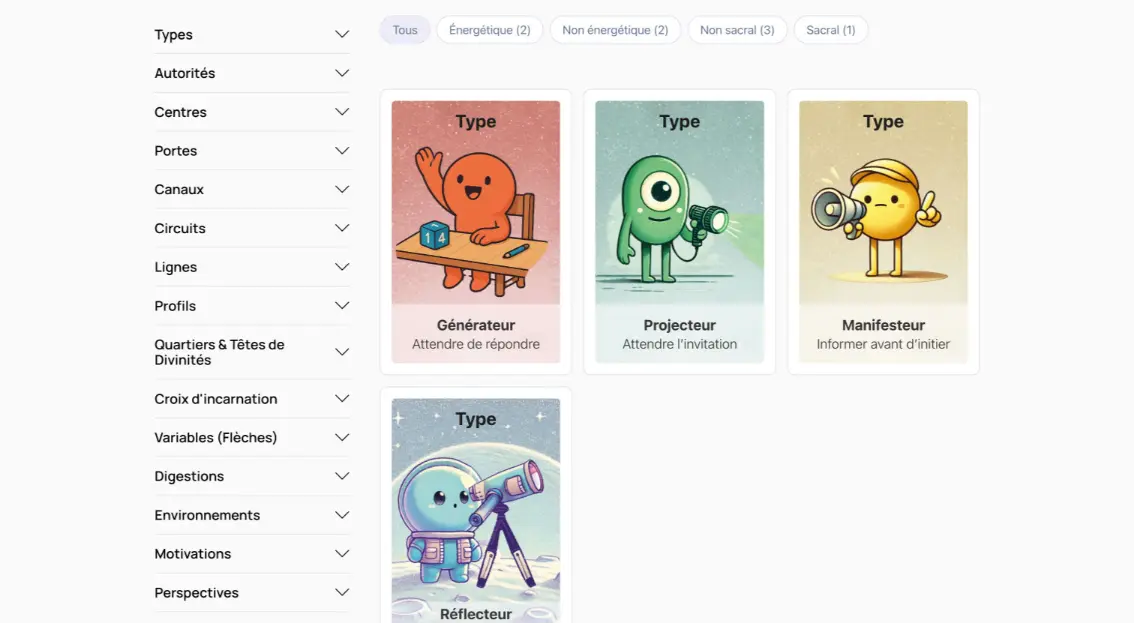Select the Manifesteur megaphone character card
This screenshot has height=623, width=1134.
tap(883, 203)
